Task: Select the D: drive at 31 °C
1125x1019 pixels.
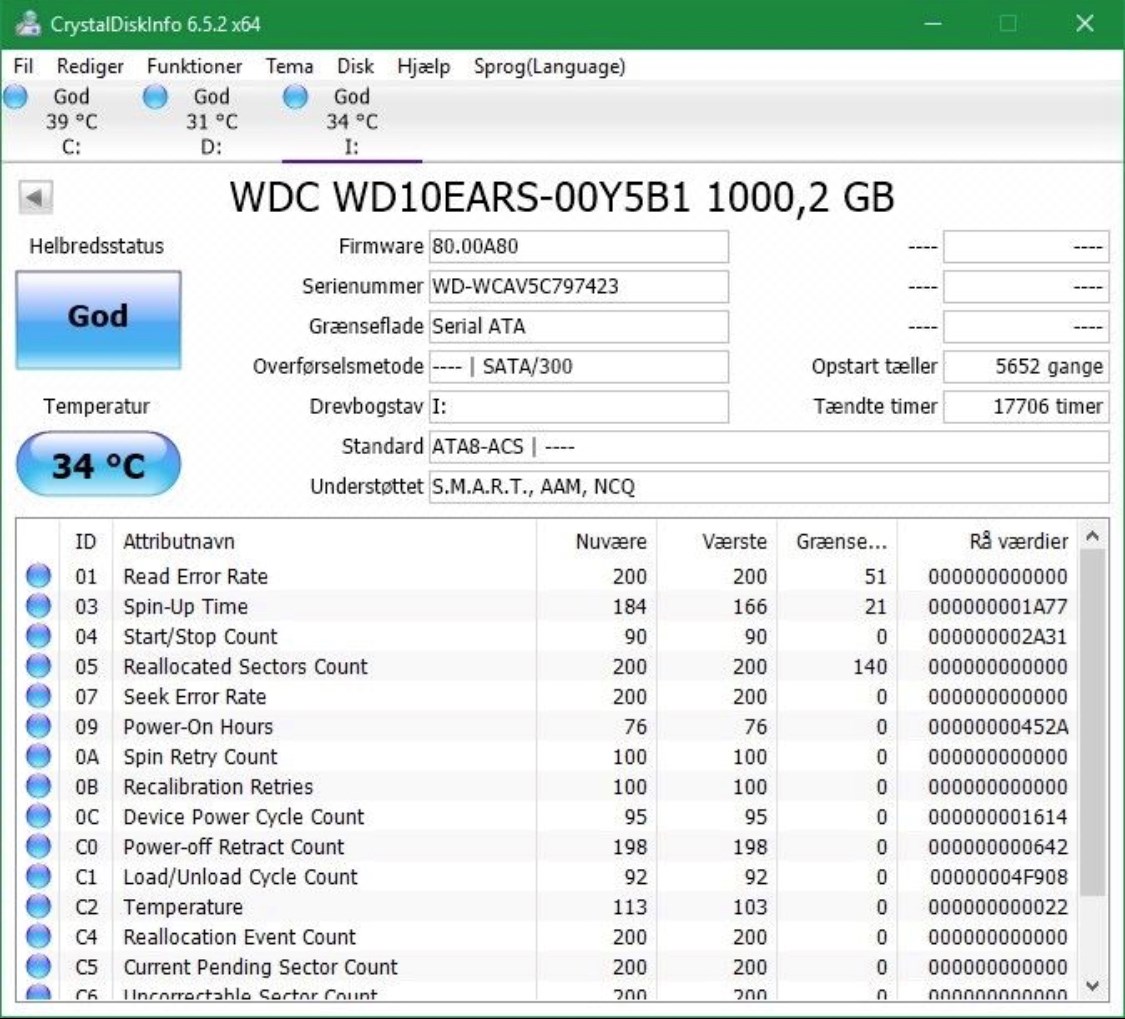Action: (211, 121)
